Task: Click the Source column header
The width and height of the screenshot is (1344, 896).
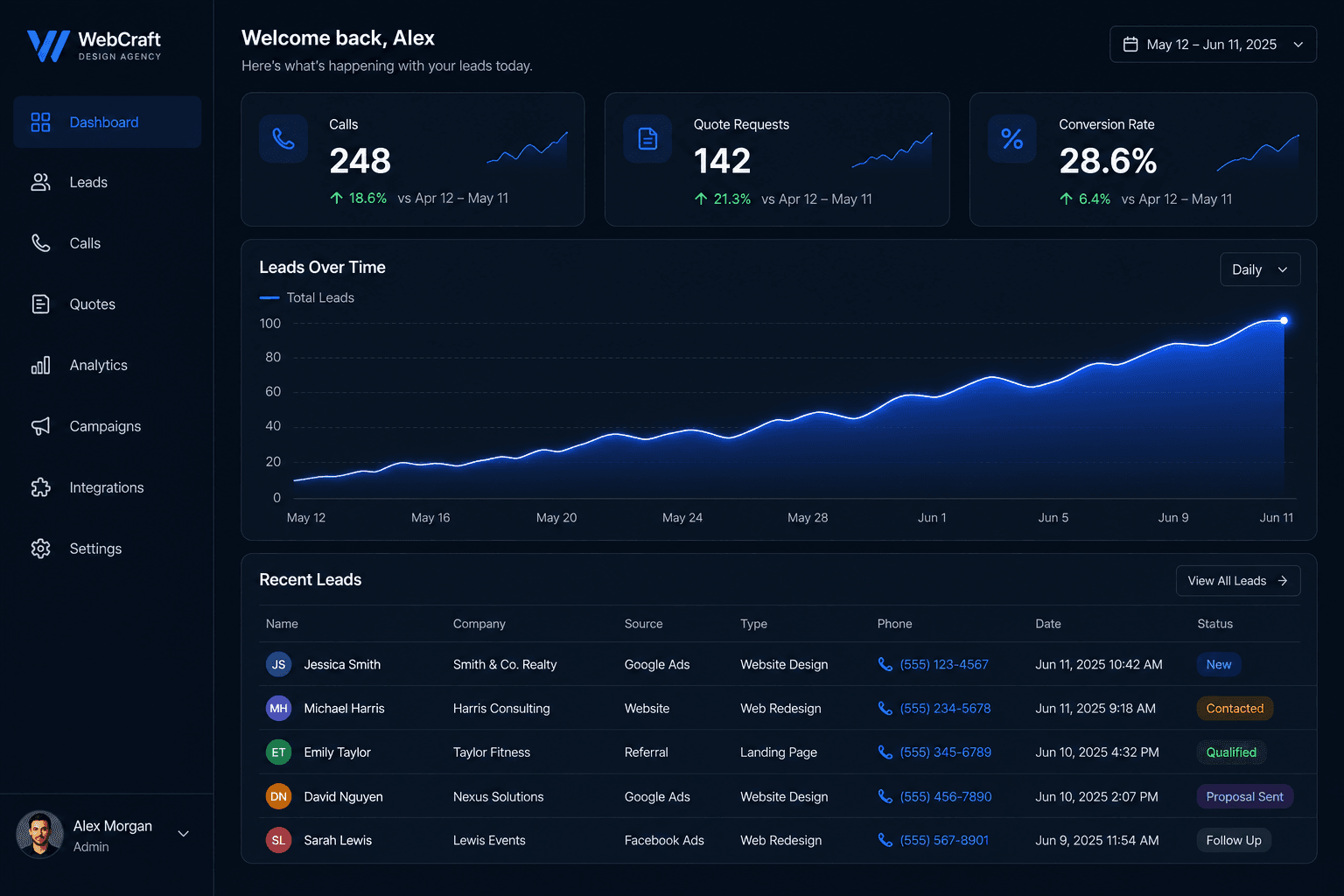Action: (x=643, y=624)
